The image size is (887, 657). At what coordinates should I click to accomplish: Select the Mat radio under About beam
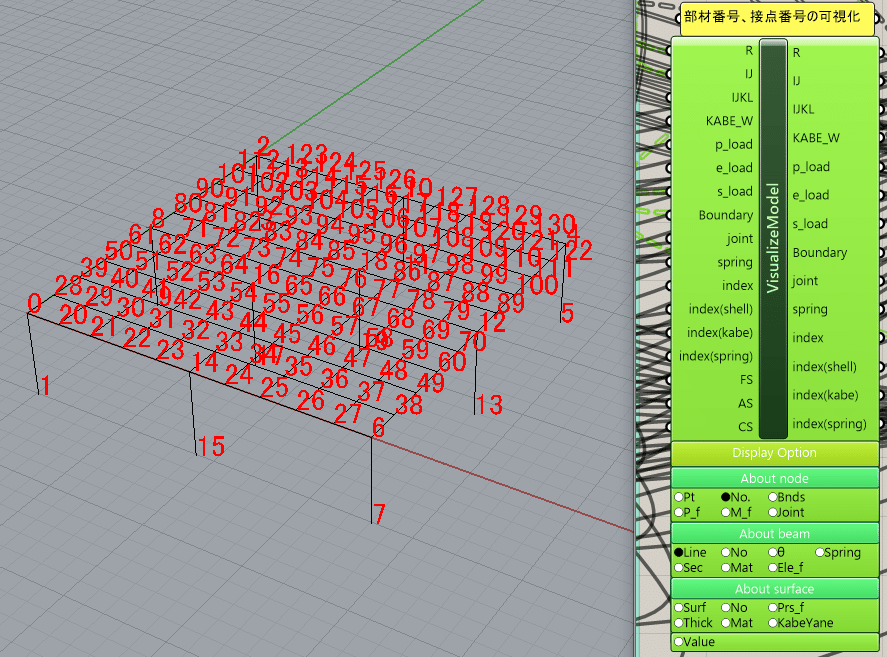click(x=726, y=568)
